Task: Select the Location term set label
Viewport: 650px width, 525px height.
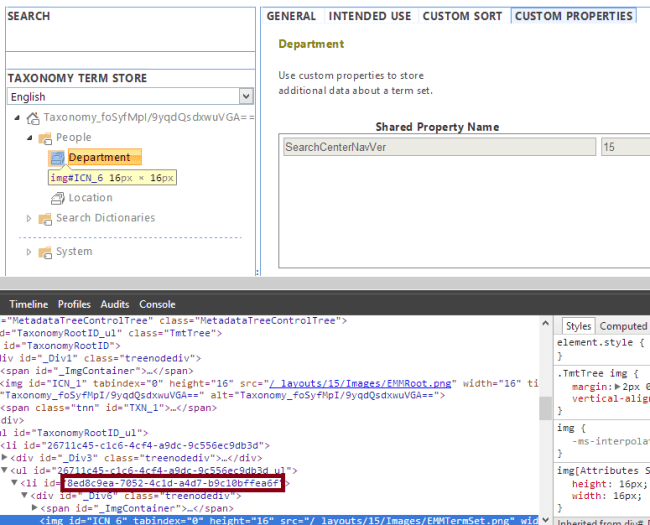Action: click(90, 198)
